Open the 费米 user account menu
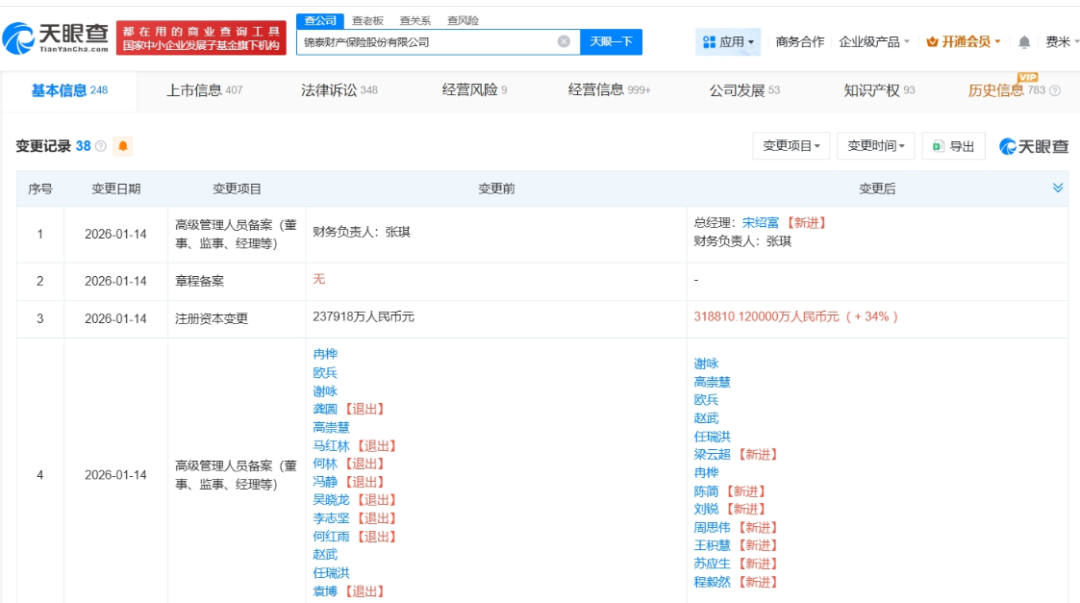 point(1061,42)
